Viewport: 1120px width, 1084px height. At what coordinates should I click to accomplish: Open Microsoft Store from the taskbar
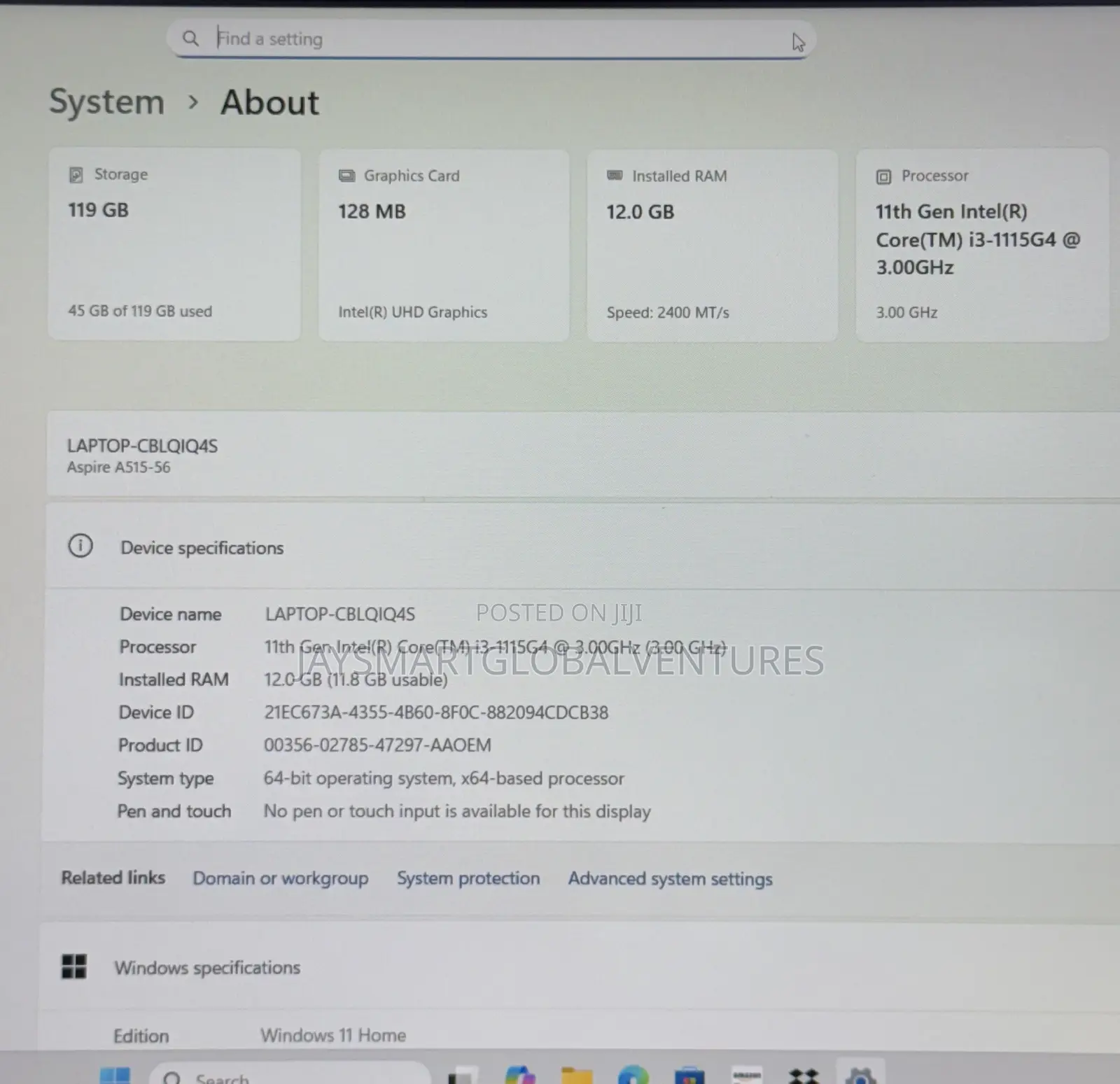(x=689, y=1076)
